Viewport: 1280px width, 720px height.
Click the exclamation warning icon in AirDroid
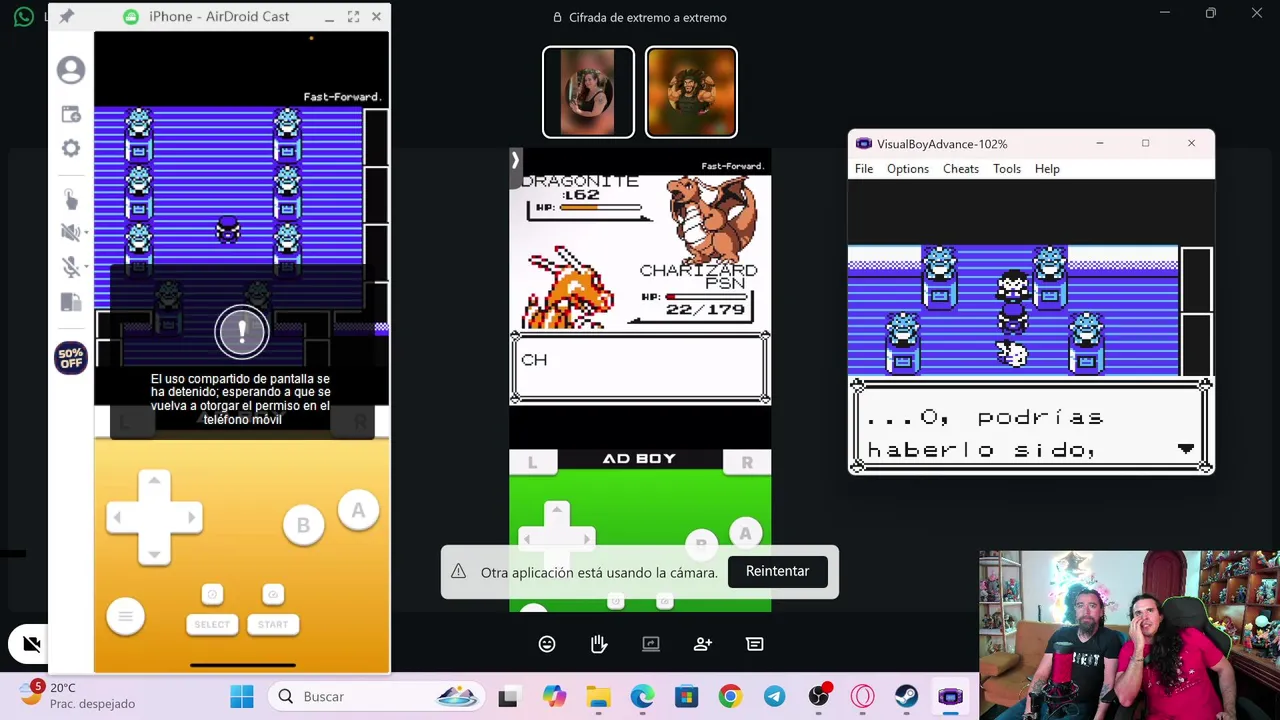click(x=241, y=333)
